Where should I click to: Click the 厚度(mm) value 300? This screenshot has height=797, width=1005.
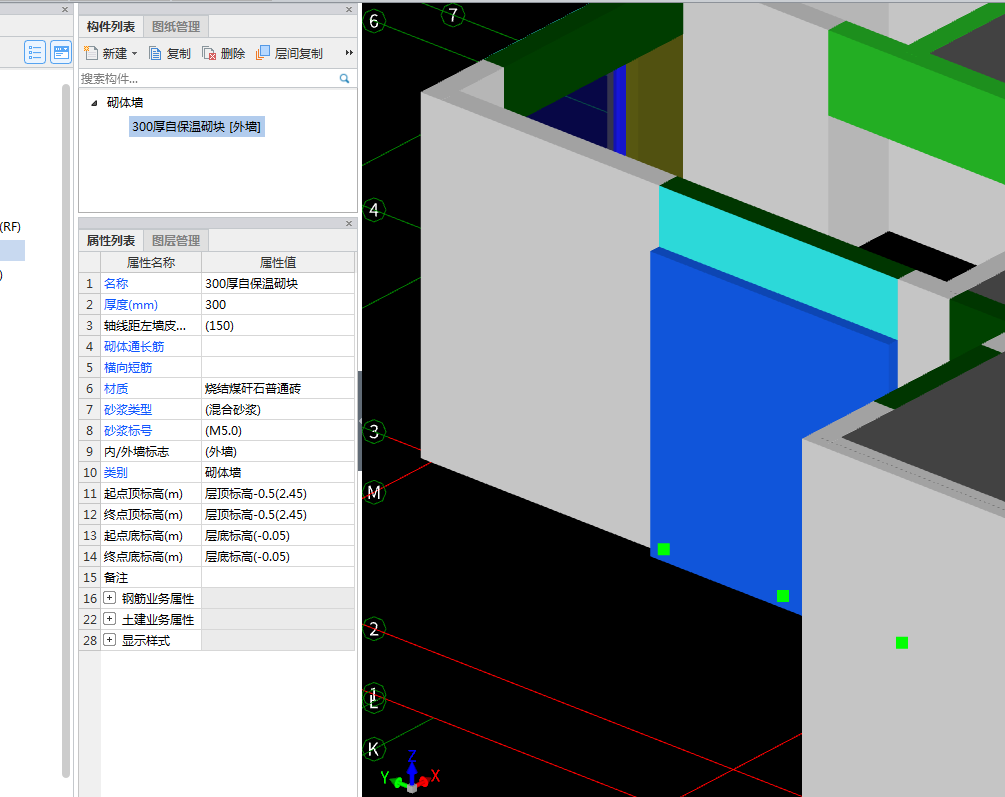tap(278, 305)
